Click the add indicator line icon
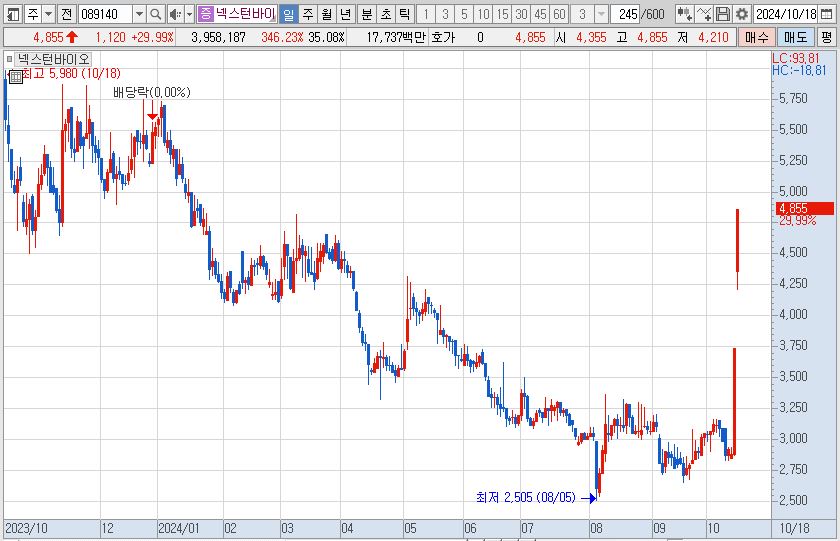The image size is (840, 541). [704, 14]
